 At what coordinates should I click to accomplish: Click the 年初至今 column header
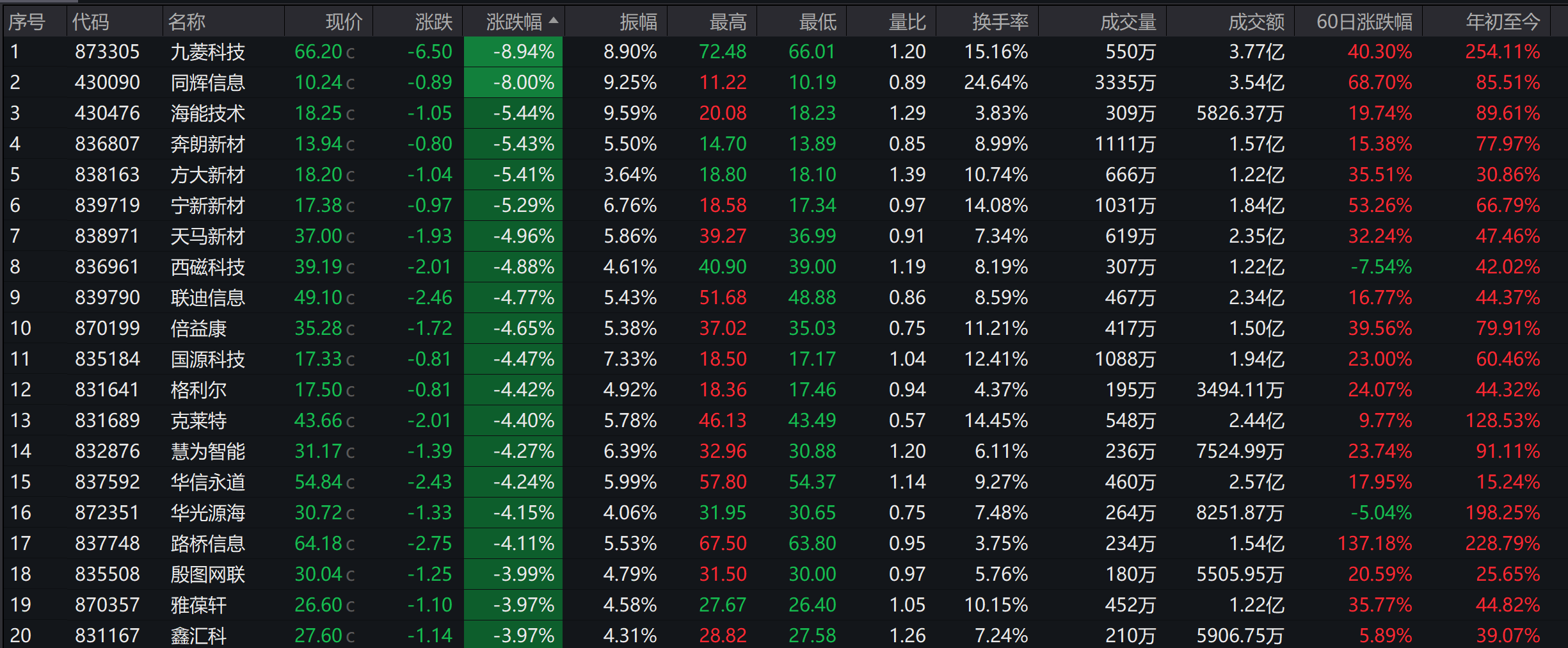(x=1503, y=22)
